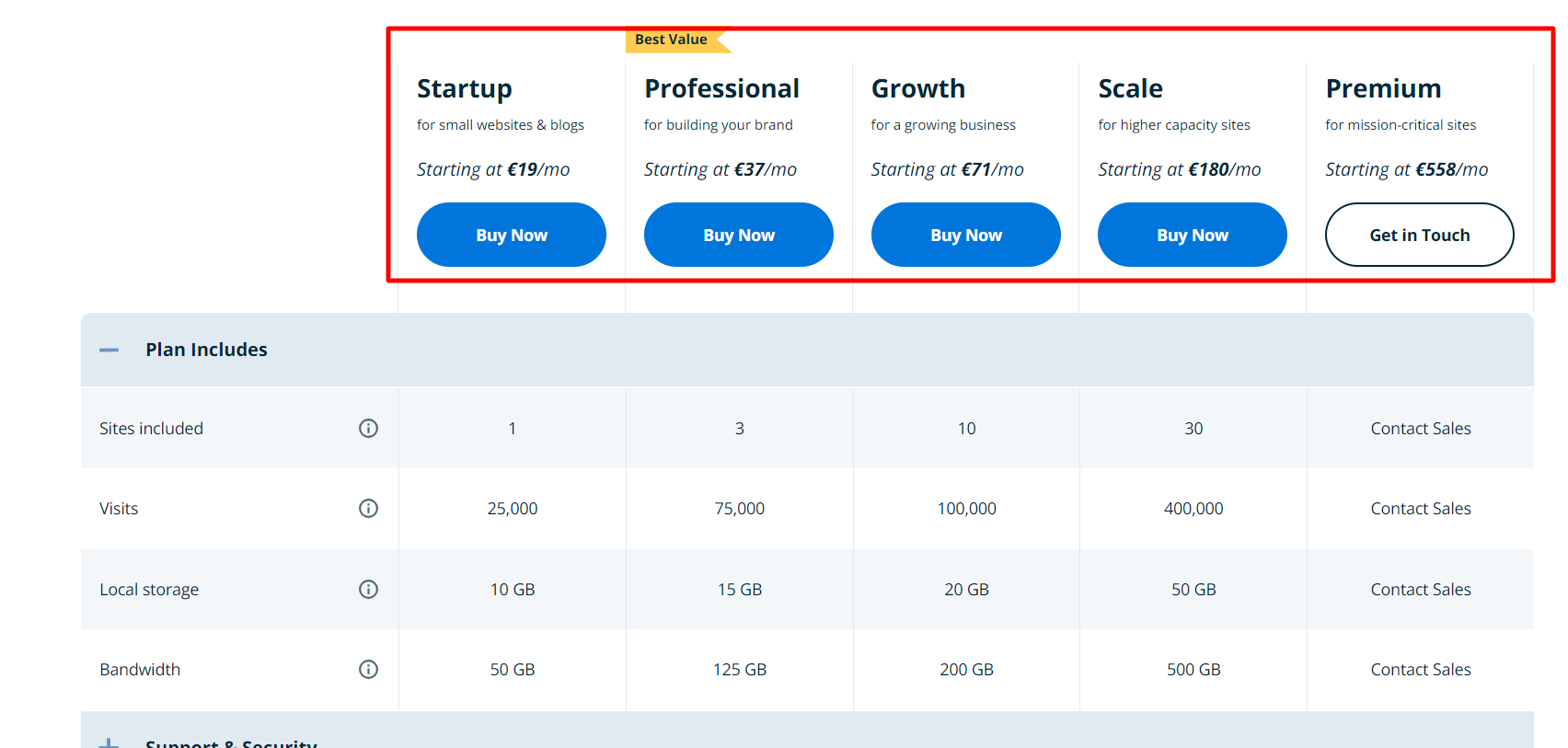Click the info icon next to Sites included
Viewport: 1568px width, 748px height.
click(368, 428)
